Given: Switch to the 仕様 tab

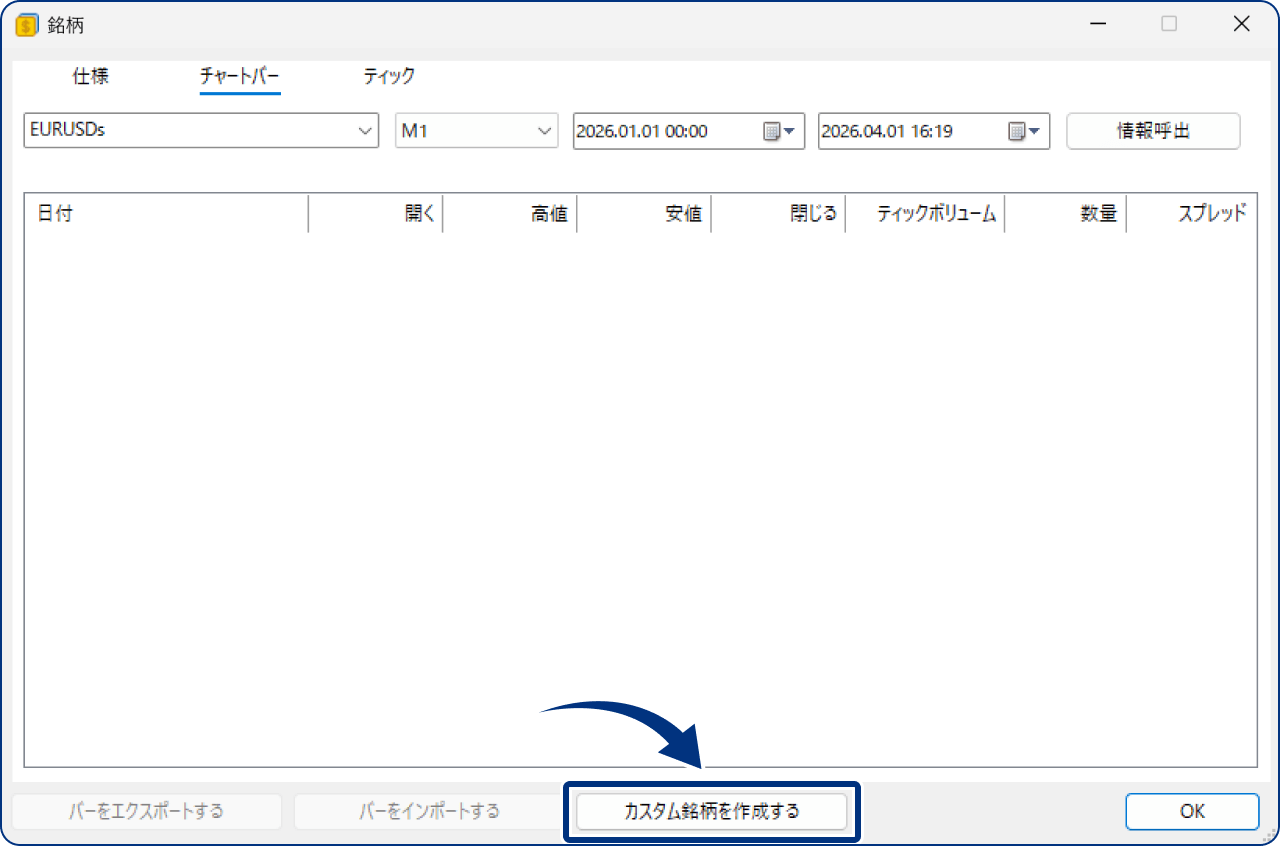Looking at the screenshot, I should tap(89, 76).
